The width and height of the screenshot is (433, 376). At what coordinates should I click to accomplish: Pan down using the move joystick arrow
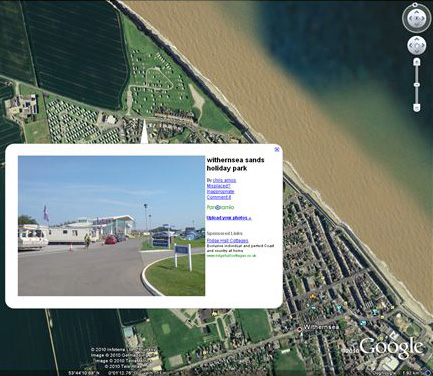417,51
